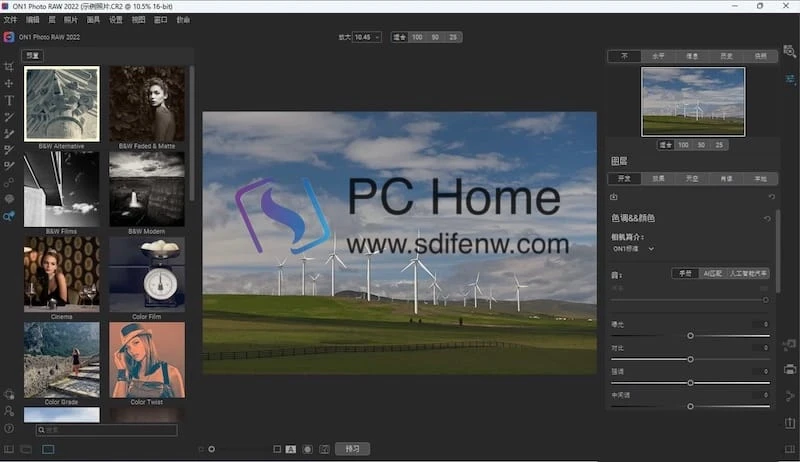Select the Transform move tool
This screenshot has width=800, height=462.
click(9, 83)
